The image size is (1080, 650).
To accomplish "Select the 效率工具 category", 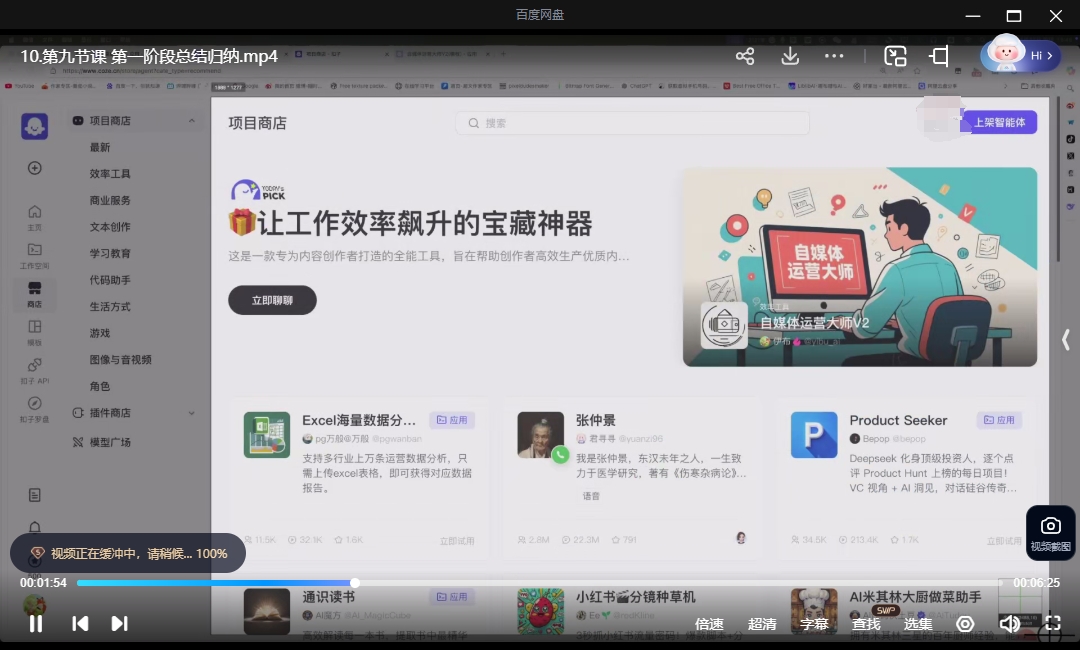I will (x=110, y=174).
